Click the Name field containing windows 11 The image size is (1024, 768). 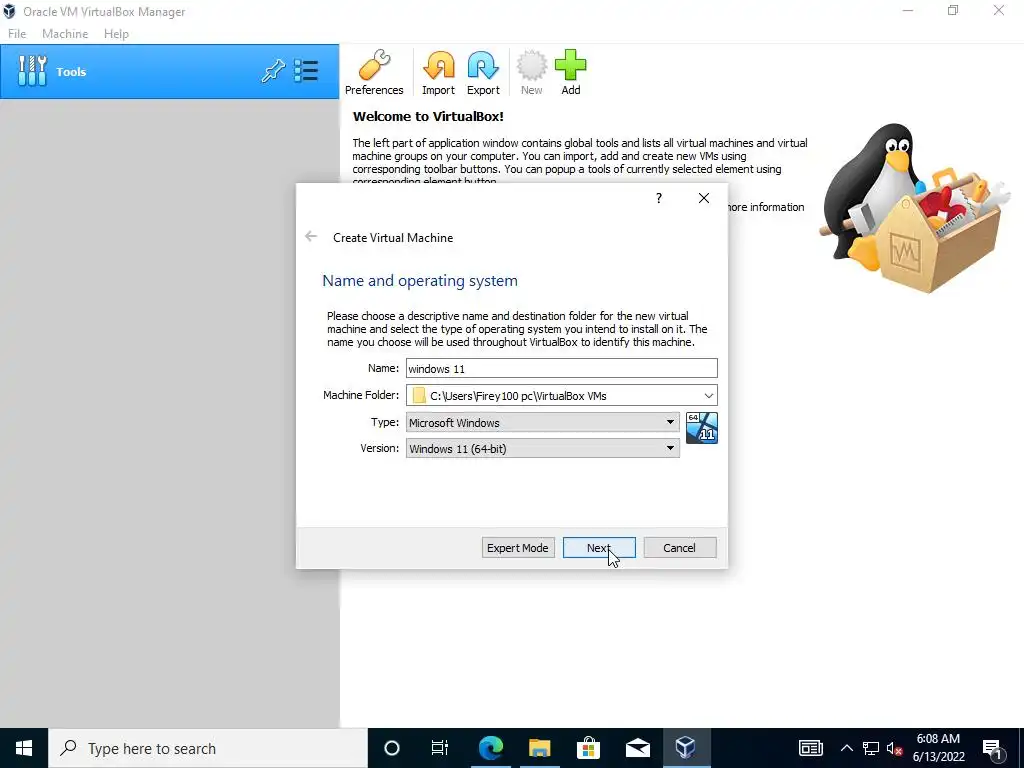pos(562,368)
